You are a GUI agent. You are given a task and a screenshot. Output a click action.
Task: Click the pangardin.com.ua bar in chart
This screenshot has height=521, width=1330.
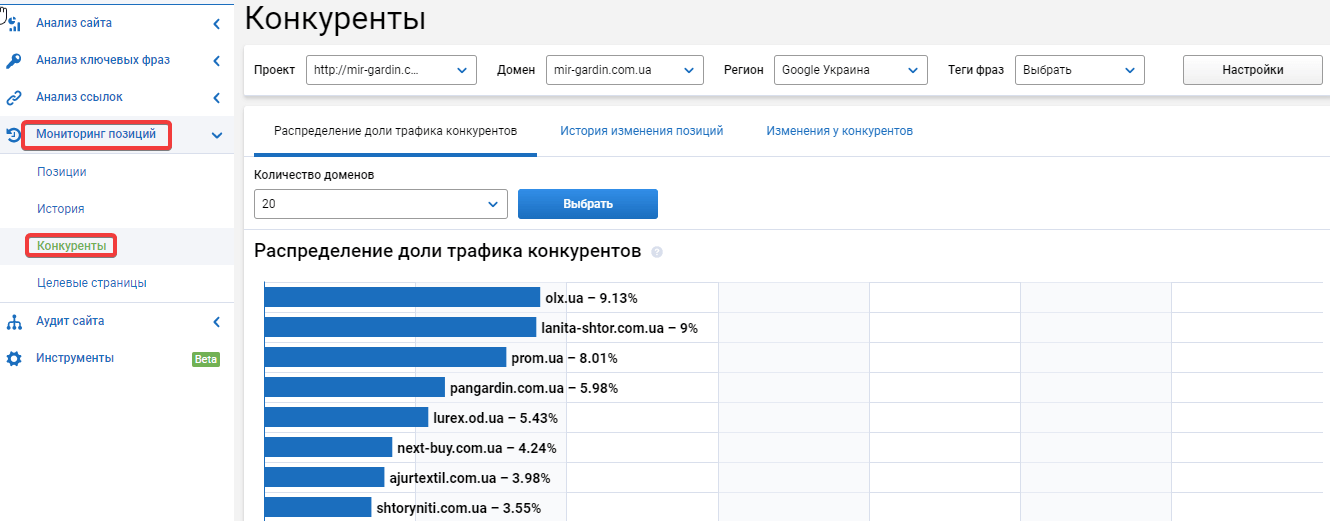click(x=355, y=387)
